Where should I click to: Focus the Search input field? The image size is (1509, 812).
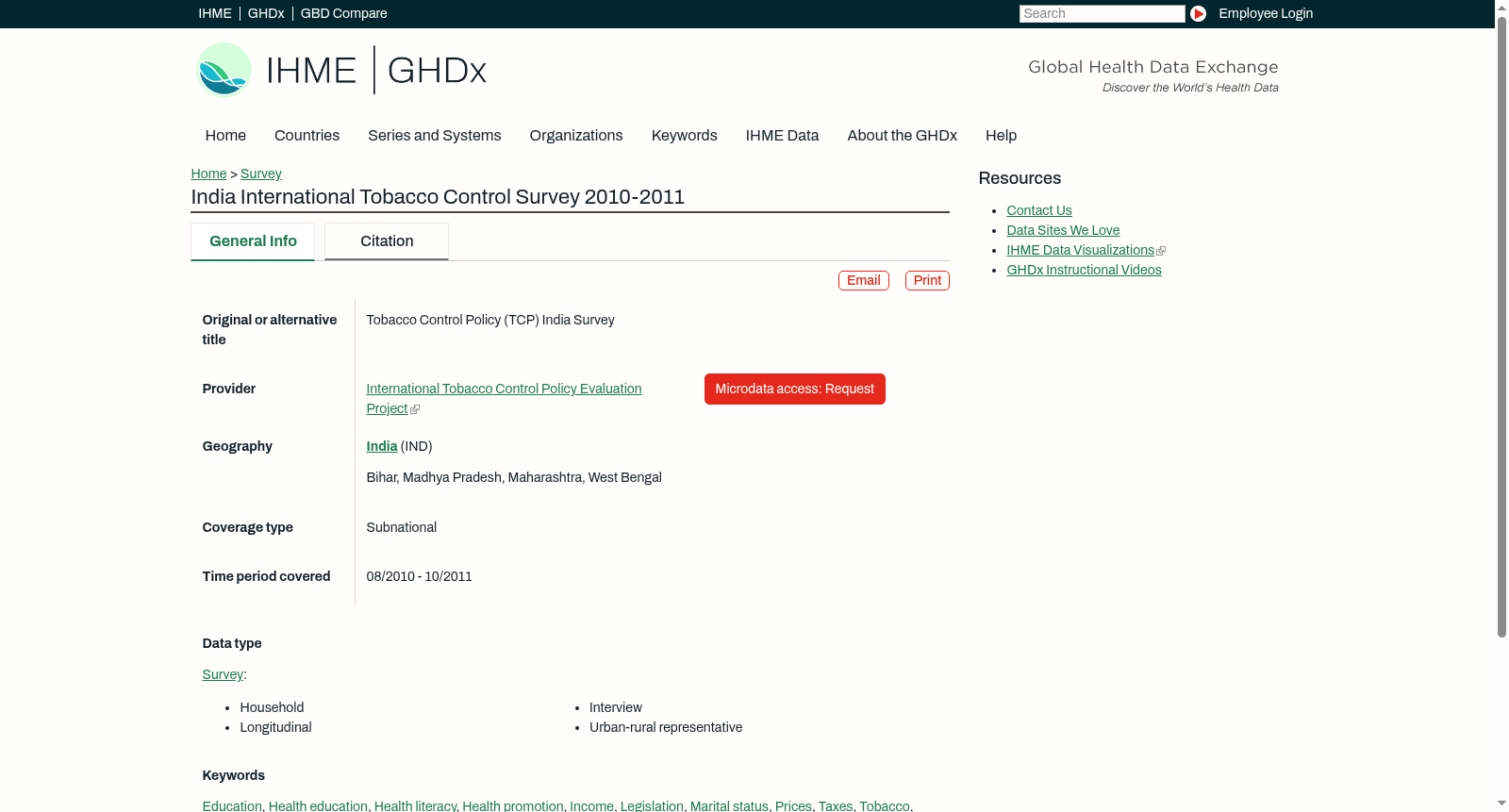pyautogui.click(x=1102, y=13)
